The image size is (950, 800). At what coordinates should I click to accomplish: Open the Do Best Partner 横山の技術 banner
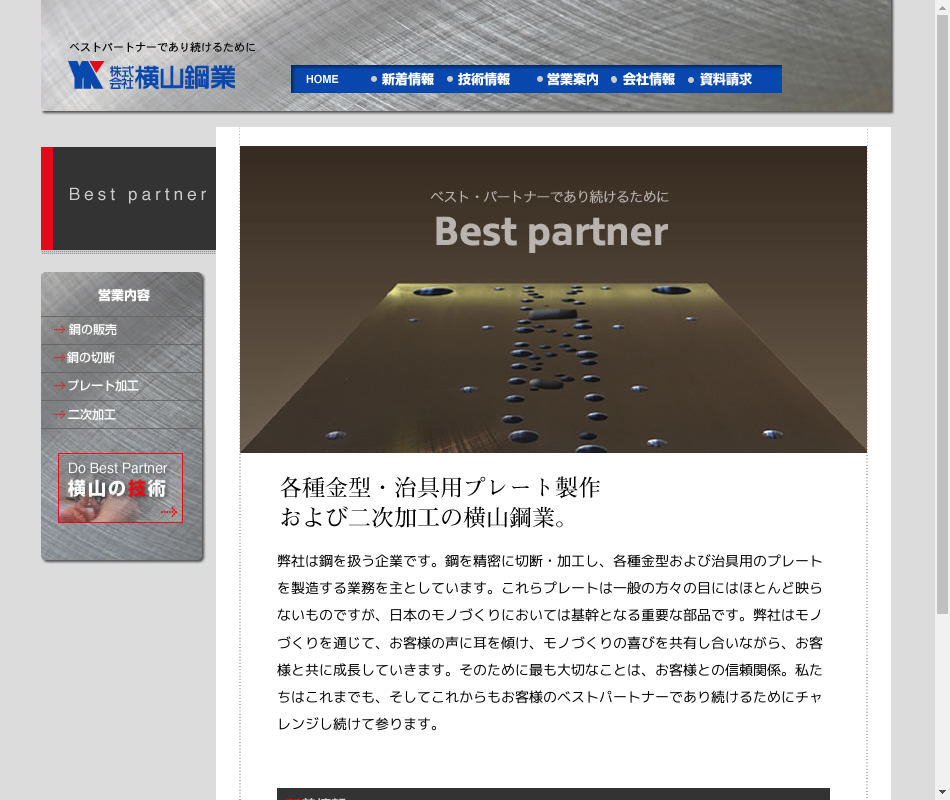click(x=120, y=488)
